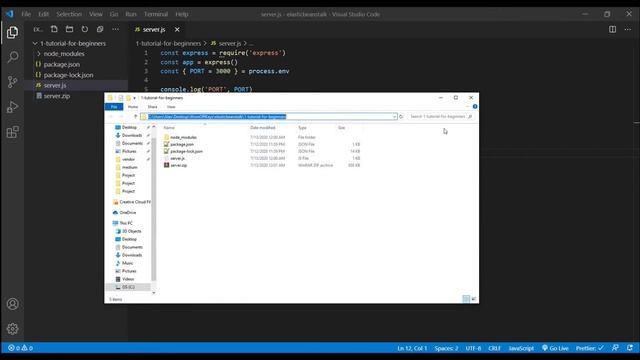Open the Selection menu
The image size is (640, 360).
point(69,14)
